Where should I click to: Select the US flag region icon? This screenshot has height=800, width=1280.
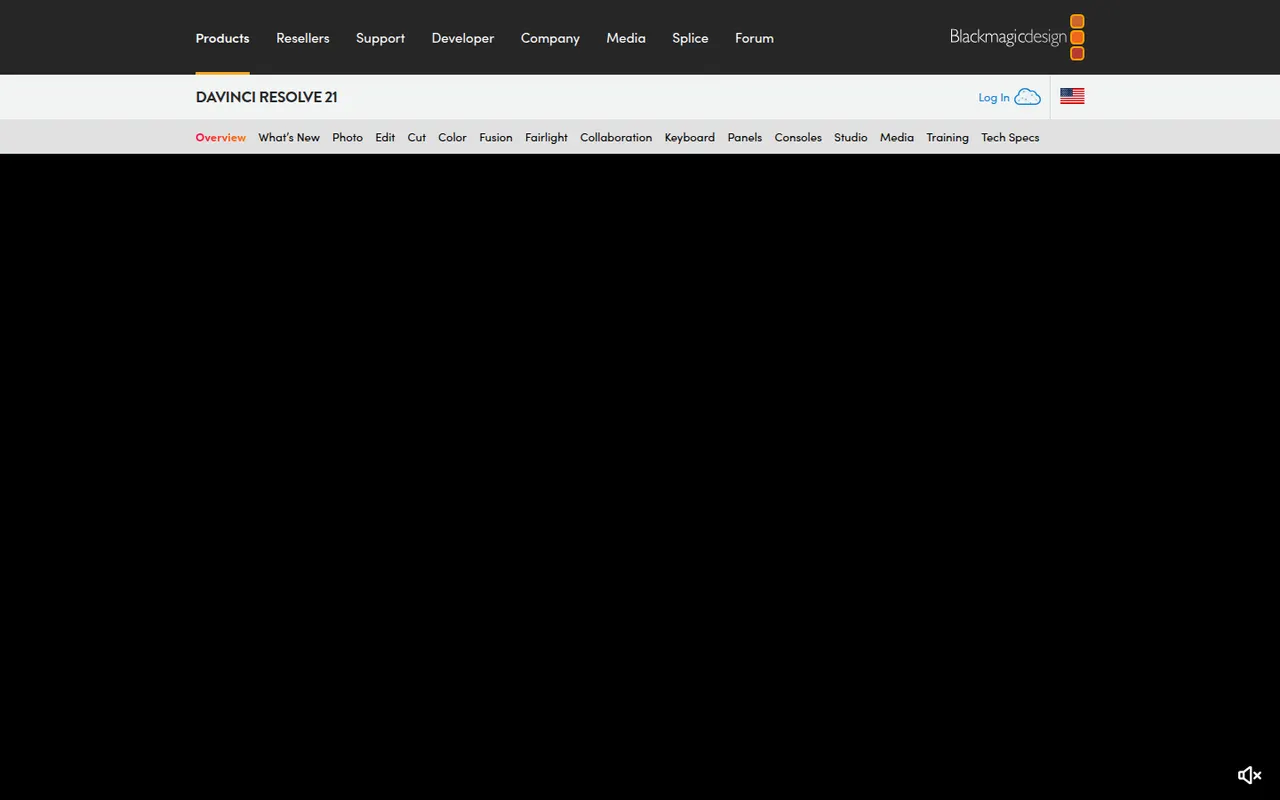(x=1072, y=96)
